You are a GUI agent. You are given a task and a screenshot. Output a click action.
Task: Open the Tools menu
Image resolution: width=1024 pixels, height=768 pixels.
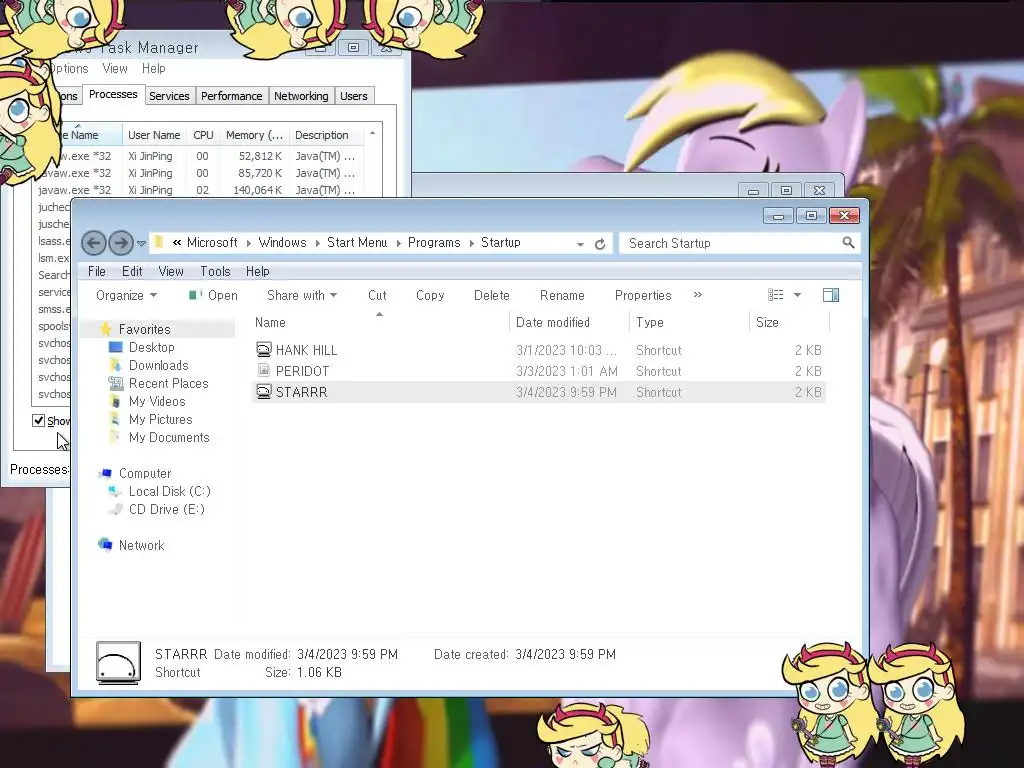tap(215, 271)
